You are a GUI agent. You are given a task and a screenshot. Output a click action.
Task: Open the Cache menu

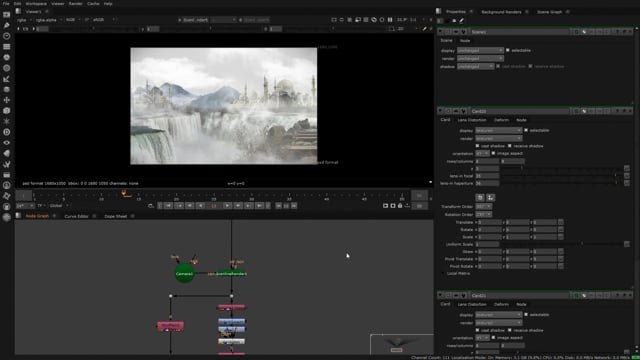point(93,3)
